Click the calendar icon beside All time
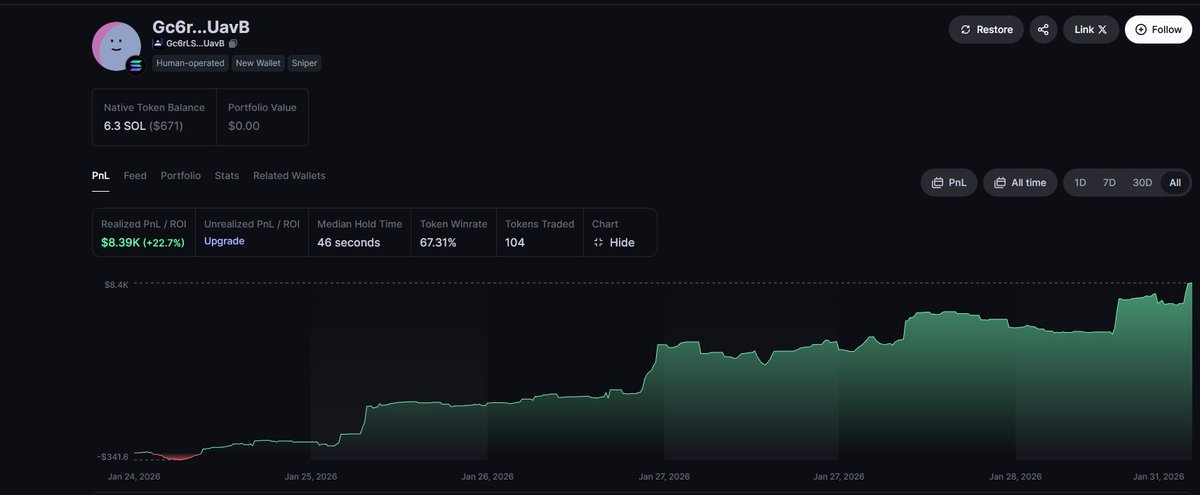Screen dimensions: 1200x495 (x=1000, y=183)
